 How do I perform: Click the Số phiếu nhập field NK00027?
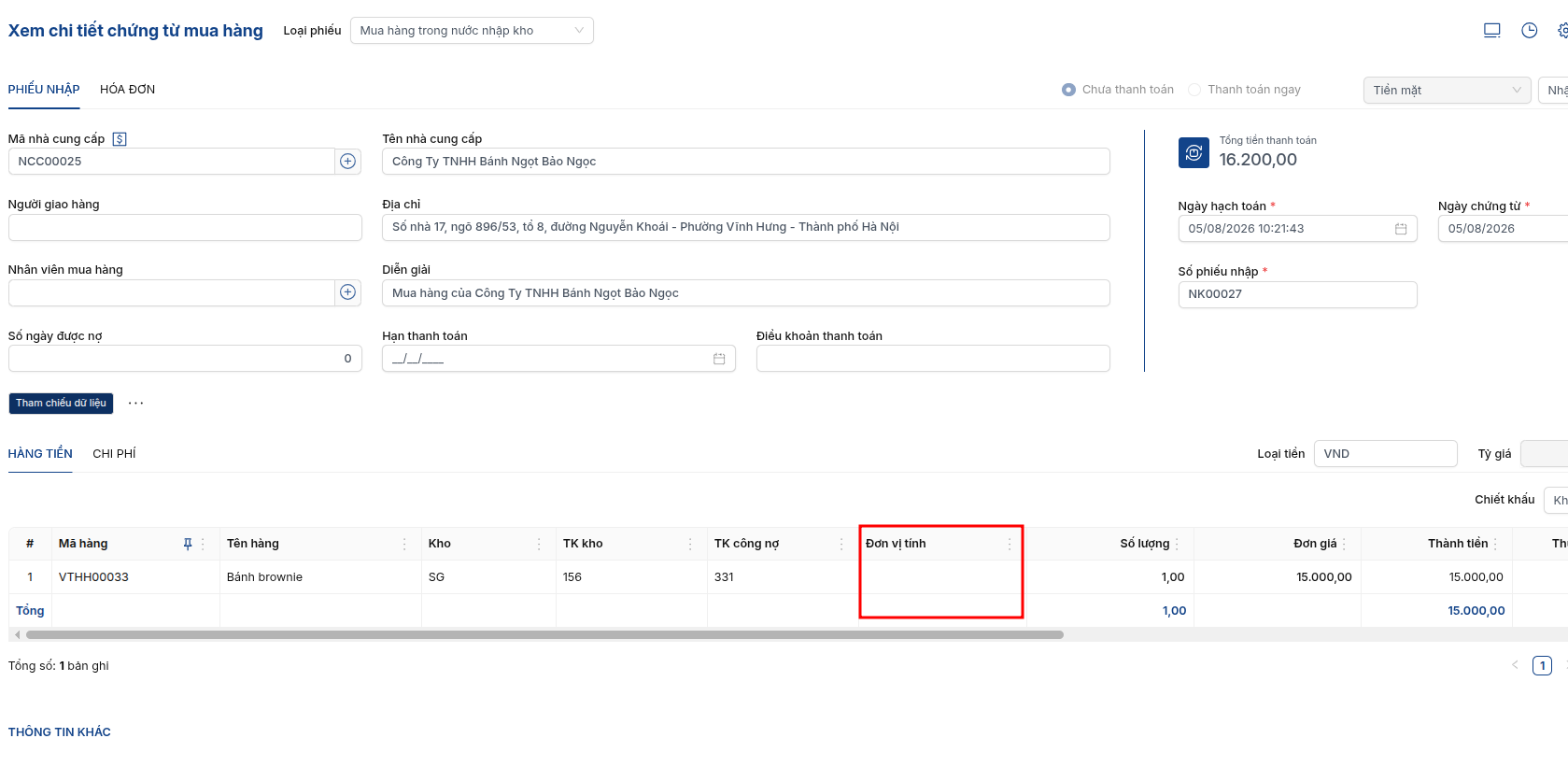[x=1297, y=294]
